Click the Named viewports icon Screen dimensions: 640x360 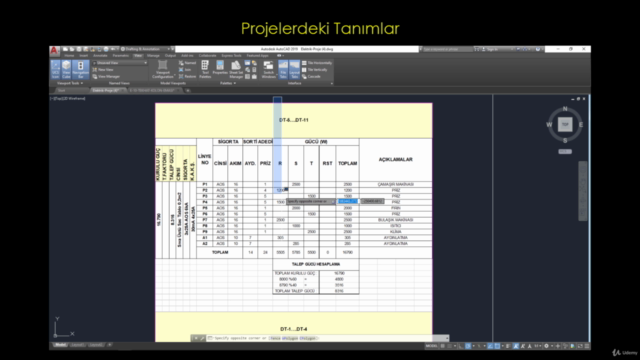click(x=187, y=63)
